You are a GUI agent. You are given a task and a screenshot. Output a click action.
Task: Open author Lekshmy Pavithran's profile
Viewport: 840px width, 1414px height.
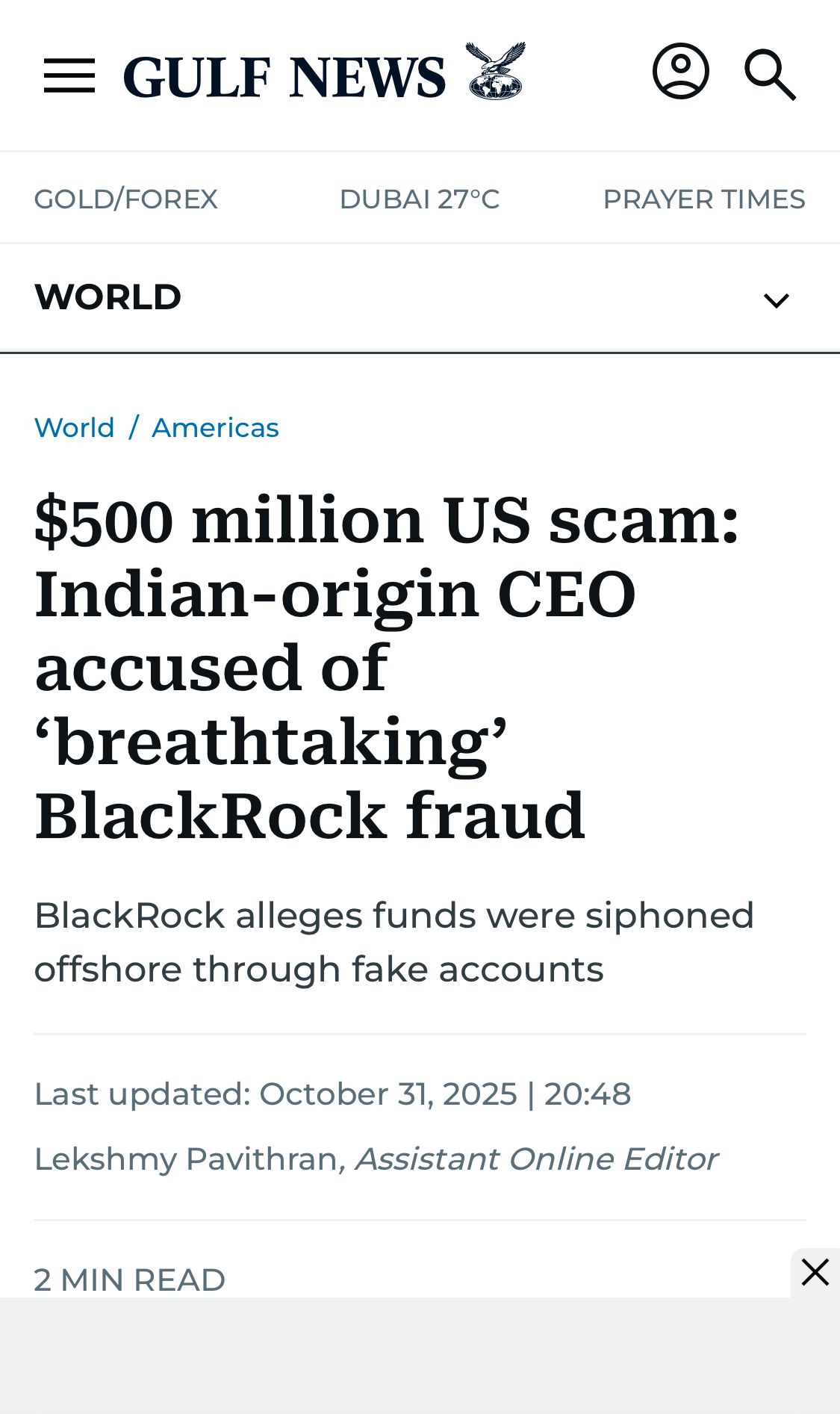[x=186, y=1159]
